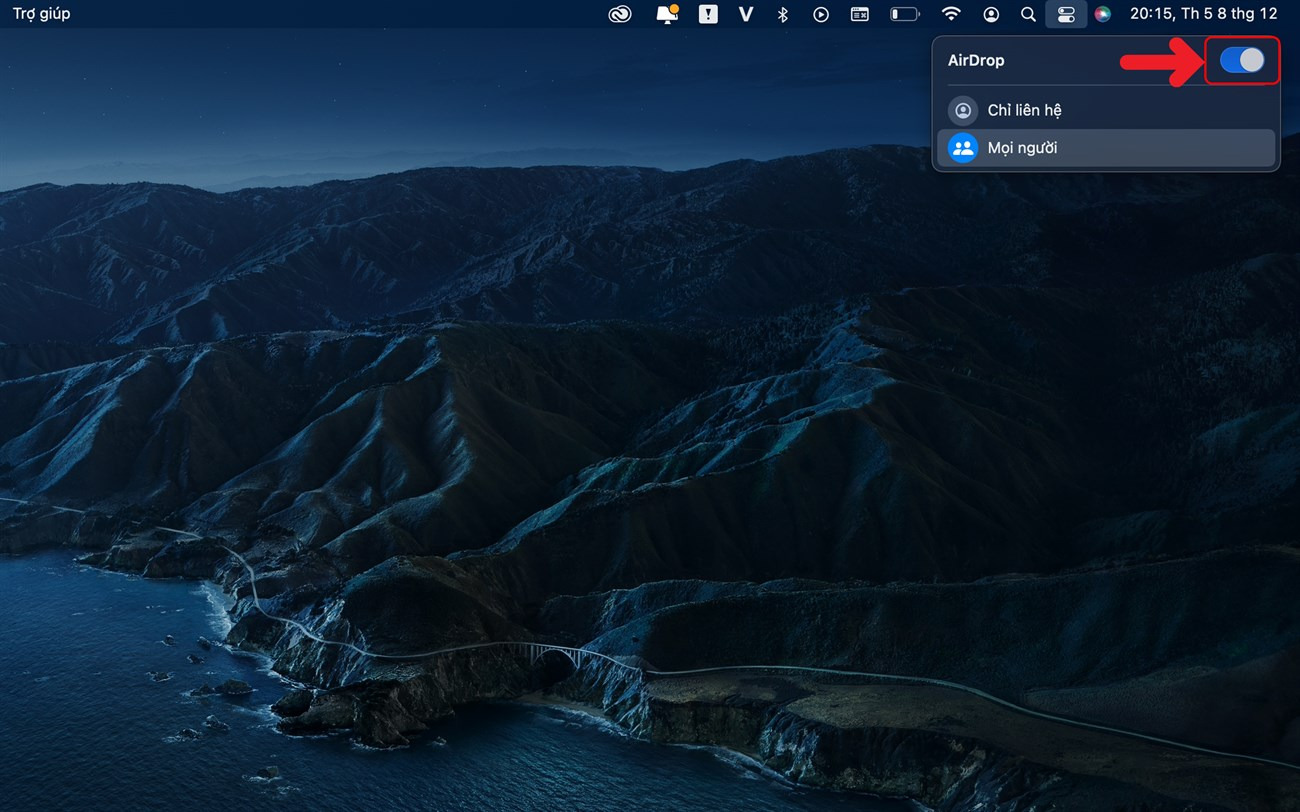Open the V app menu bar icon
The height and width of the screenshot is (812, 1300).
pyautogui.click(x=745, y=14)
